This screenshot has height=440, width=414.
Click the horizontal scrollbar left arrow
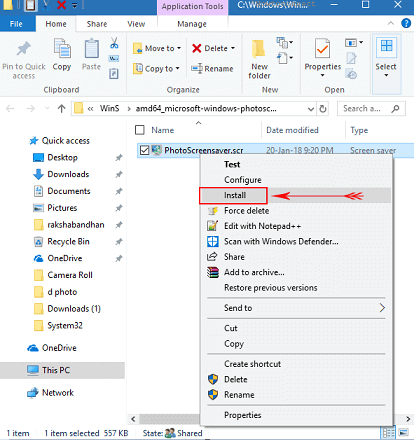[x=133, y=419]
